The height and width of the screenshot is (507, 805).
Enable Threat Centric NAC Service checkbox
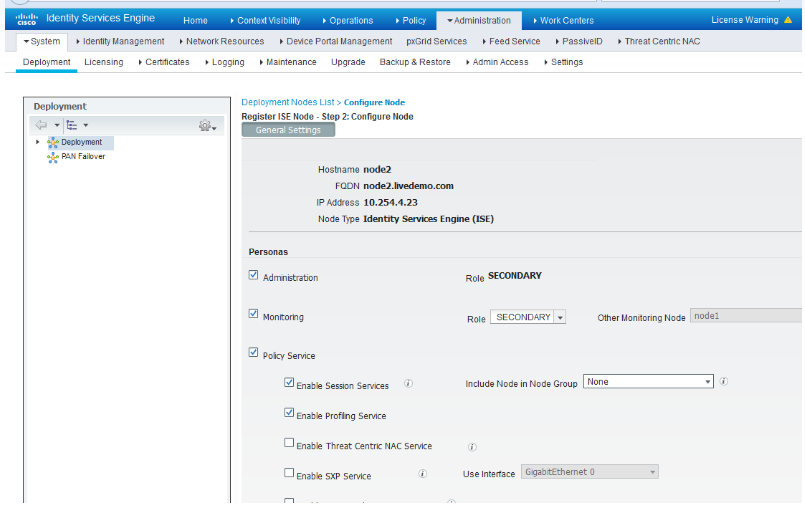(289, 443)
